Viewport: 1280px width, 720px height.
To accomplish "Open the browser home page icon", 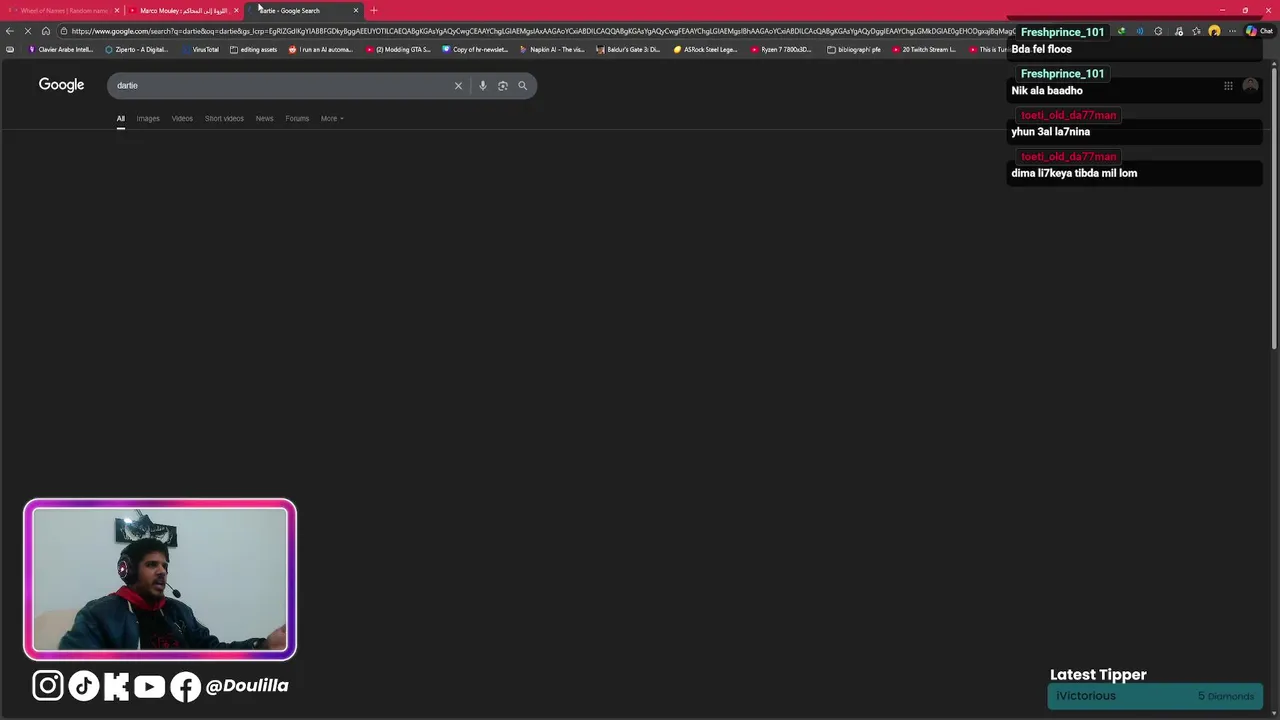I will coord(46,31).
